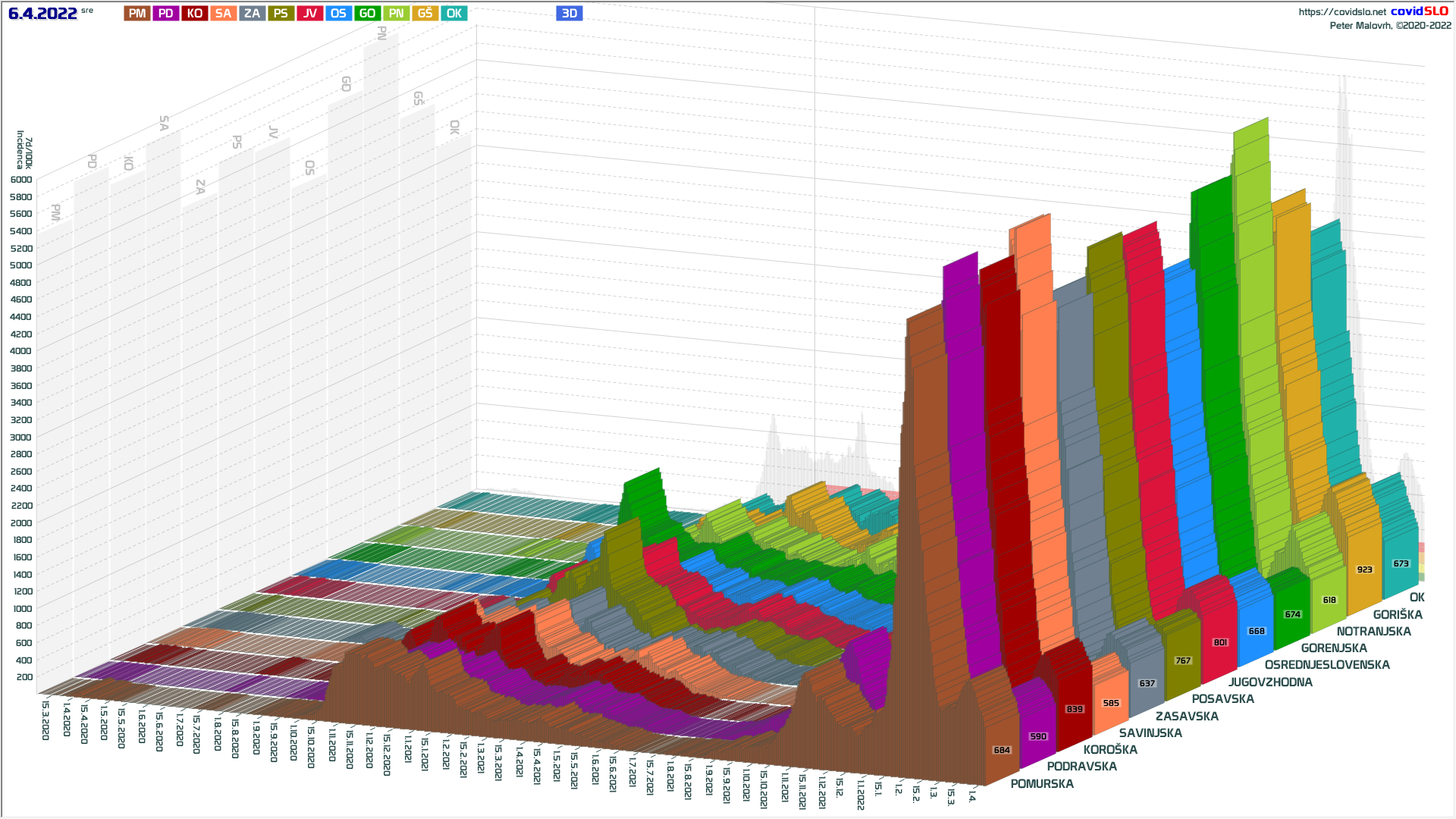Toggle the light green PN button
The image size is (1456, 819).
[x=396, y=14]
